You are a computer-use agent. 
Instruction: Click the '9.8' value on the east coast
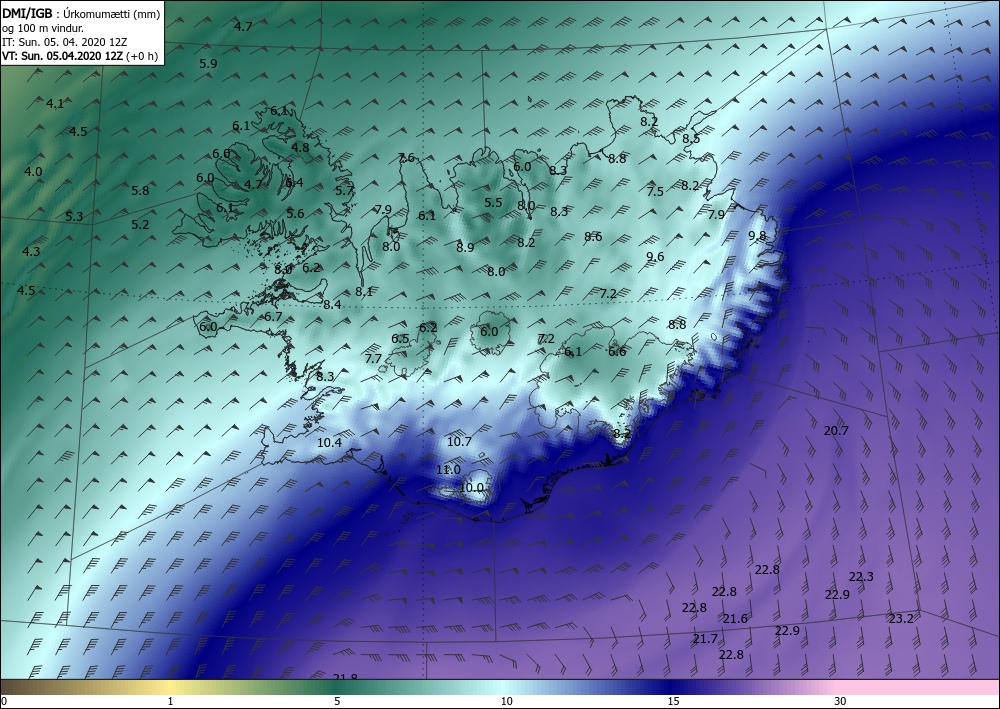point(757,236)
